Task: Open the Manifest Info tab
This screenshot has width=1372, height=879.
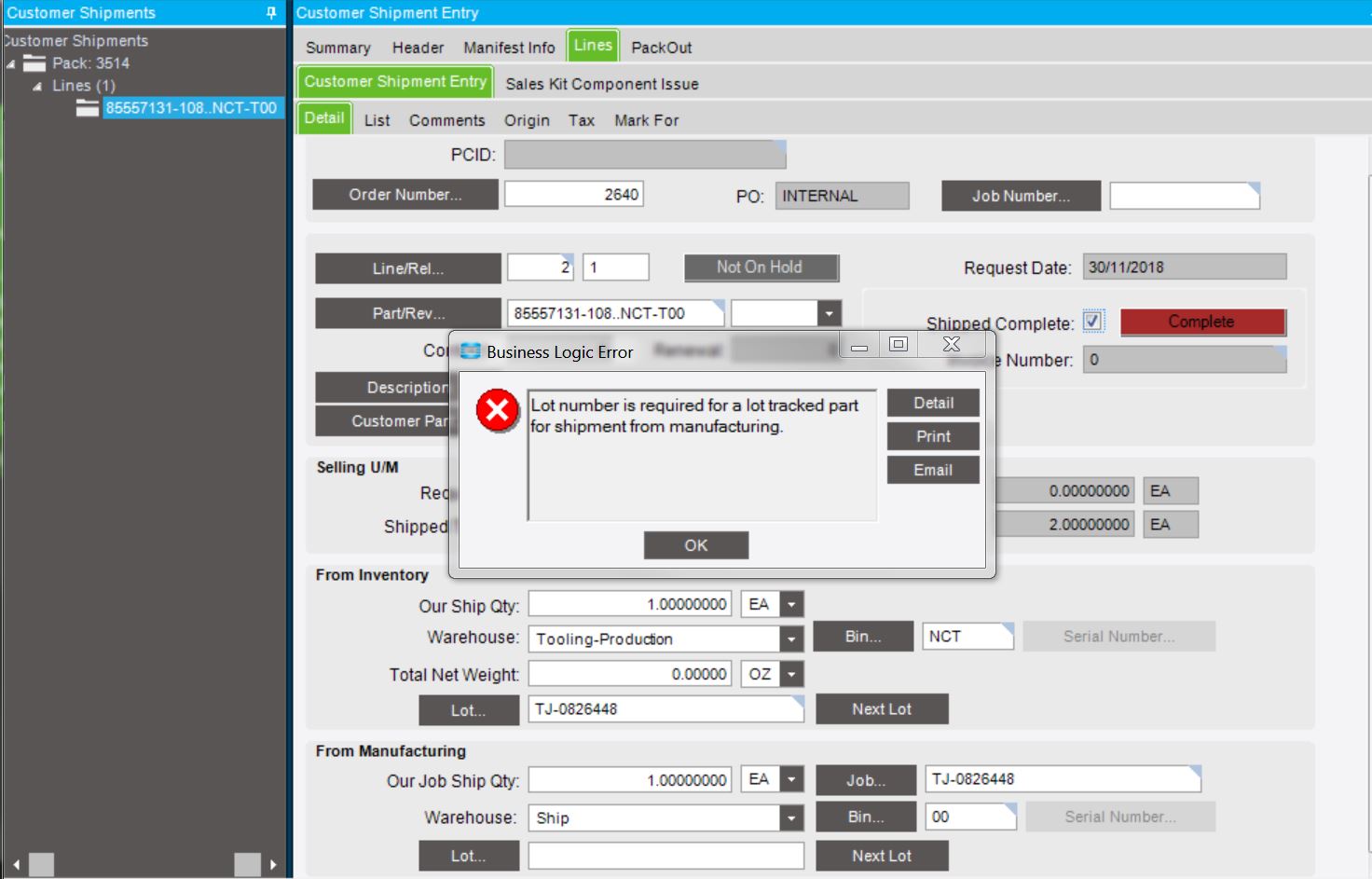Action: point(509,48)
